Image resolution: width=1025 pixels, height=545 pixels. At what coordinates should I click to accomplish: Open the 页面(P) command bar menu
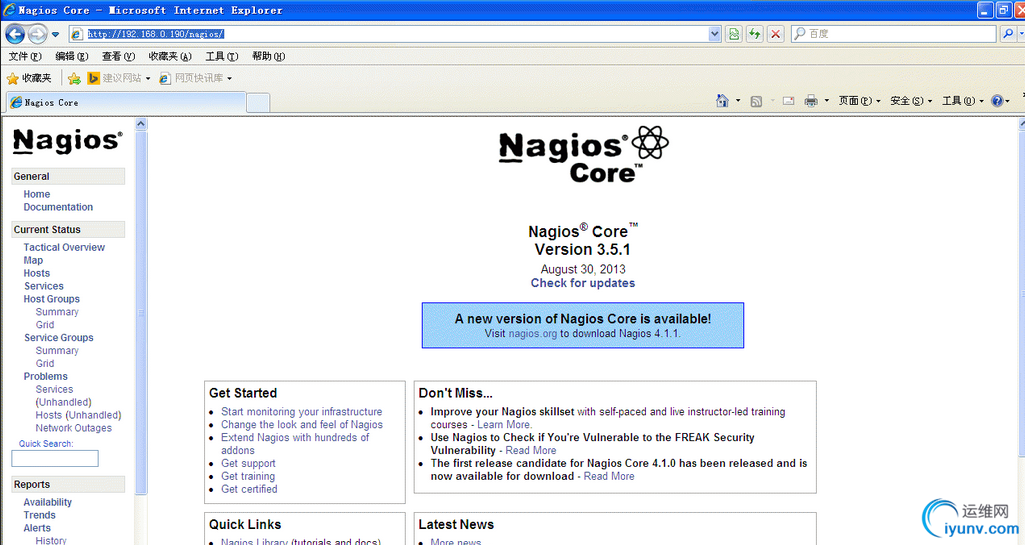pos(860,101)
